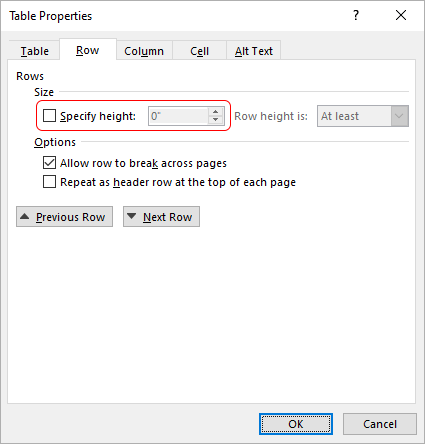Click the down triangle on Next Row

[x=132, y=217]
